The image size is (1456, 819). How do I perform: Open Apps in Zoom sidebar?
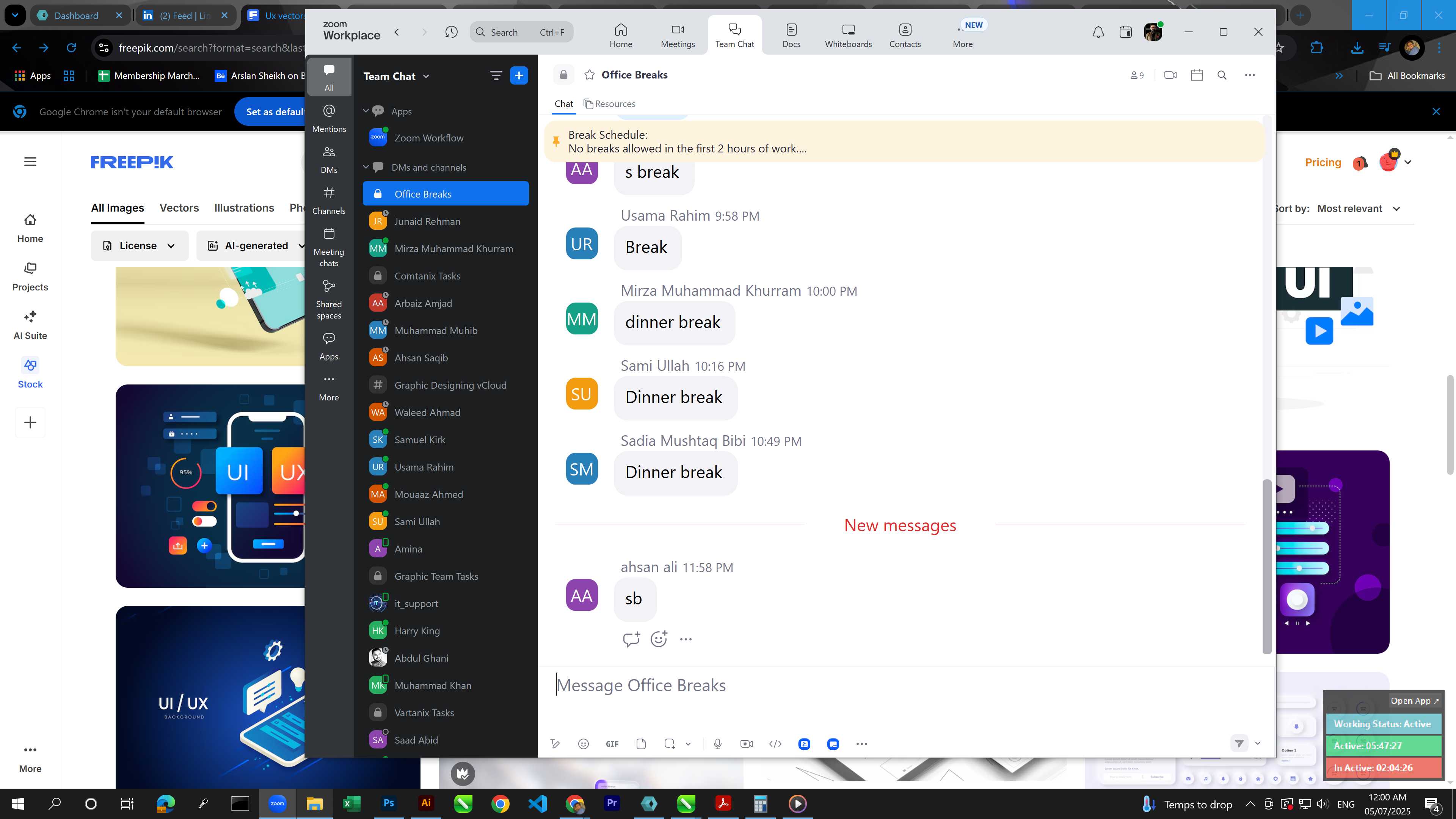[x=329, y=346]
